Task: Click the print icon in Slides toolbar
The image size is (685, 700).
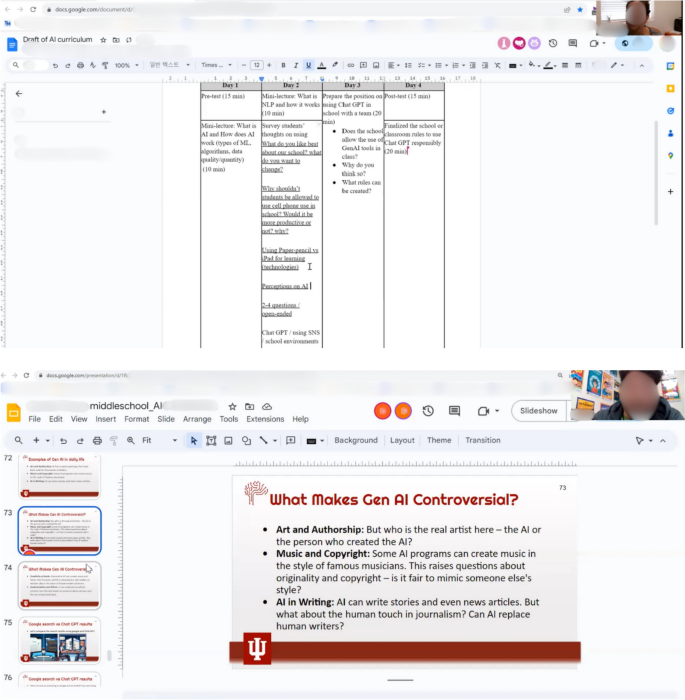Action: [97, 440]
